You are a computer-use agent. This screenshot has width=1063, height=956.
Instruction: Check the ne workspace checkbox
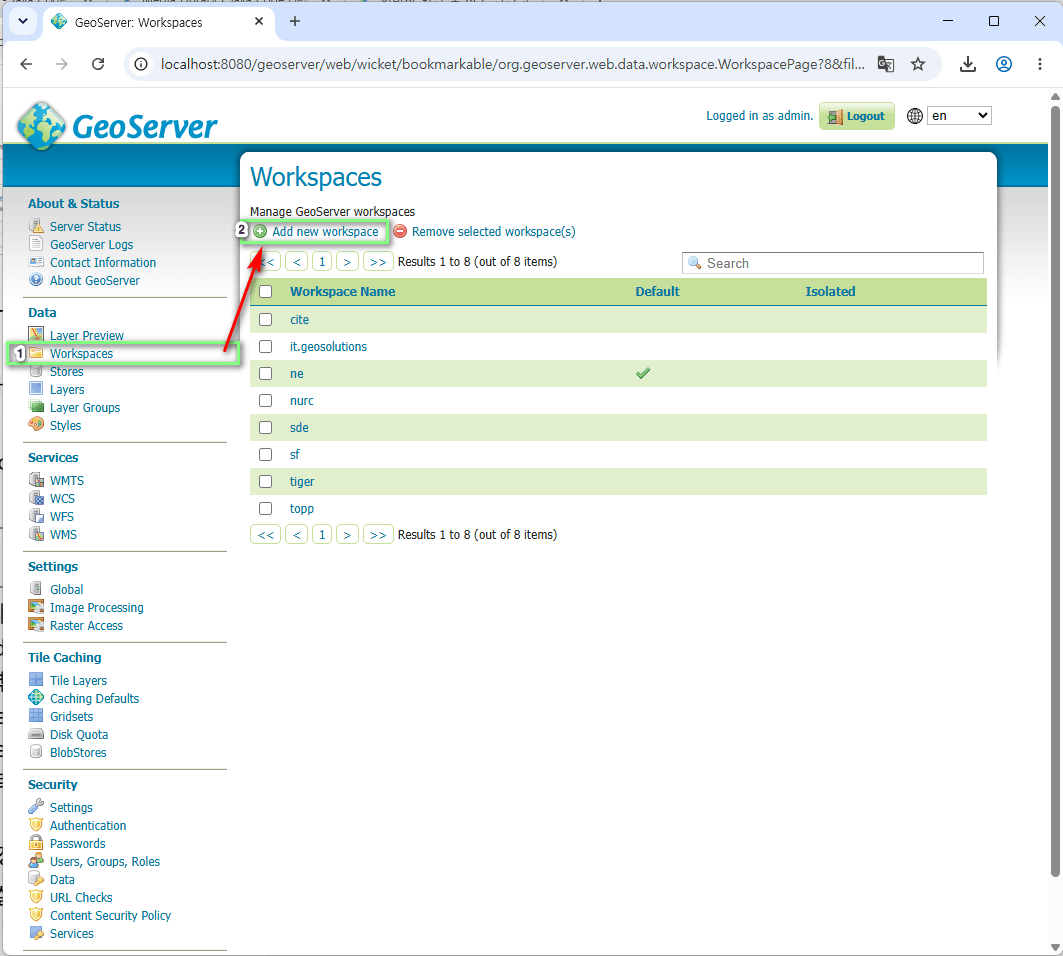(x=266, y=374)
